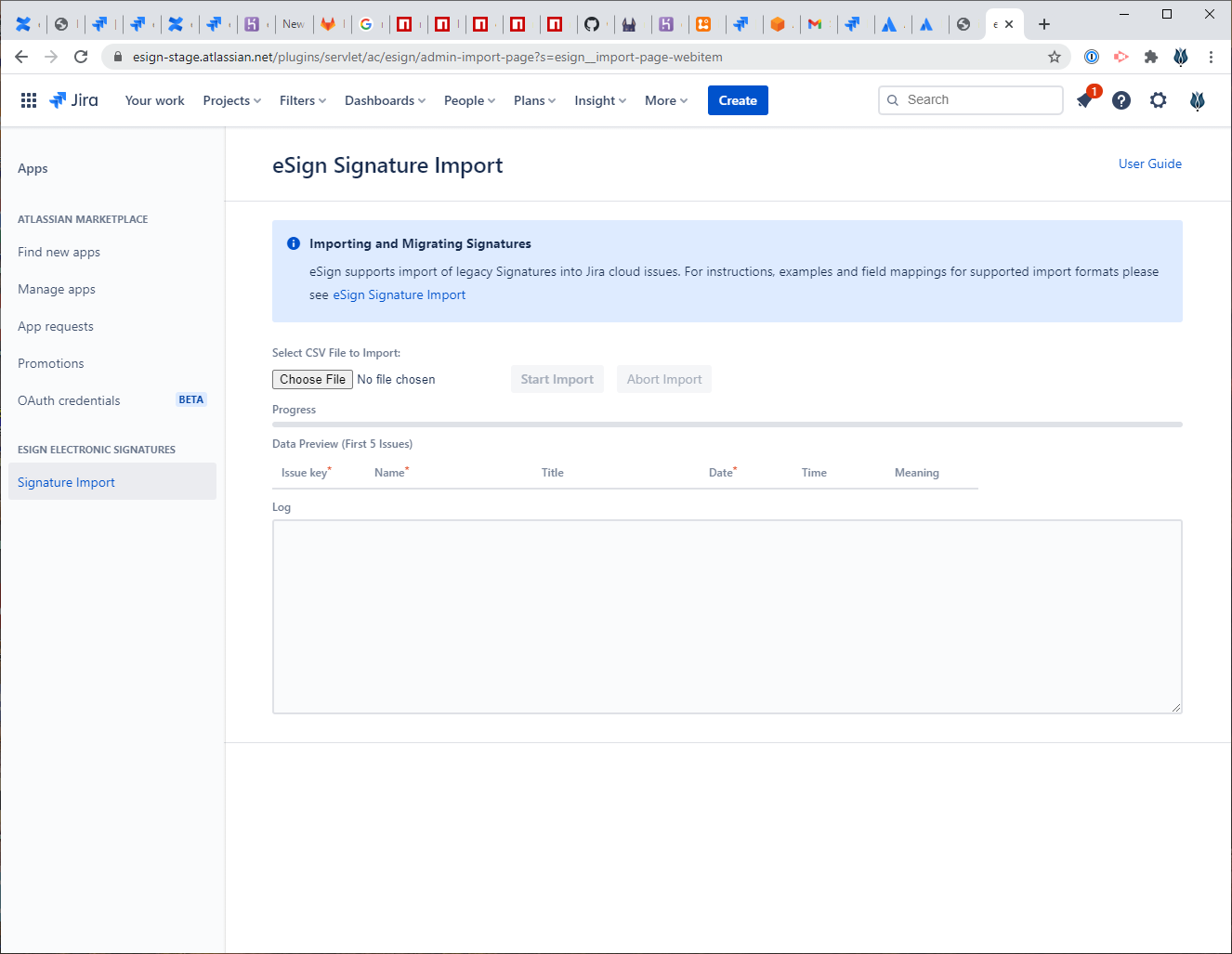Open the user profile avatar
1232x954 pixels.
tap(1197, 100)
